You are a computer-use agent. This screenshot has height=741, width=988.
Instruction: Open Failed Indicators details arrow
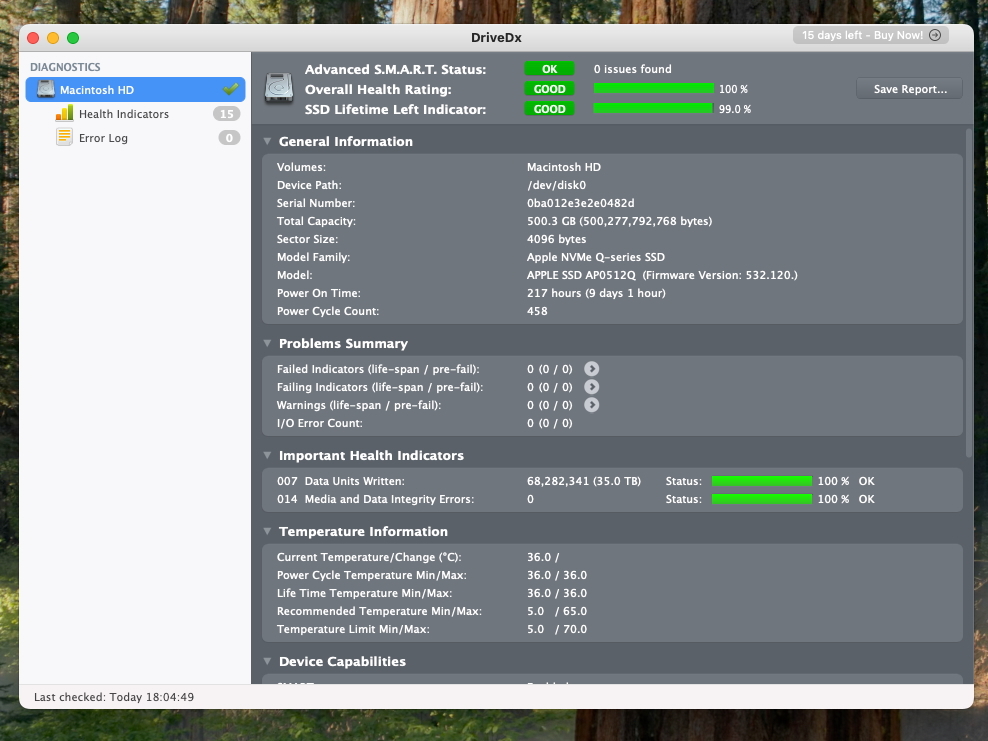click(591, 369)
